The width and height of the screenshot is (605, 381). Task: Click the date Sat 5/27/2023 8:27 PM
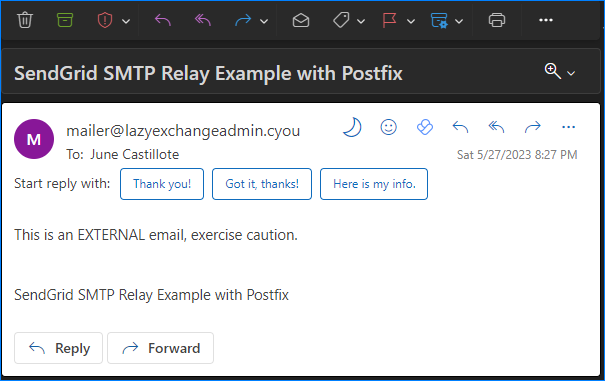pyautogui.click(x=517, y=155)
